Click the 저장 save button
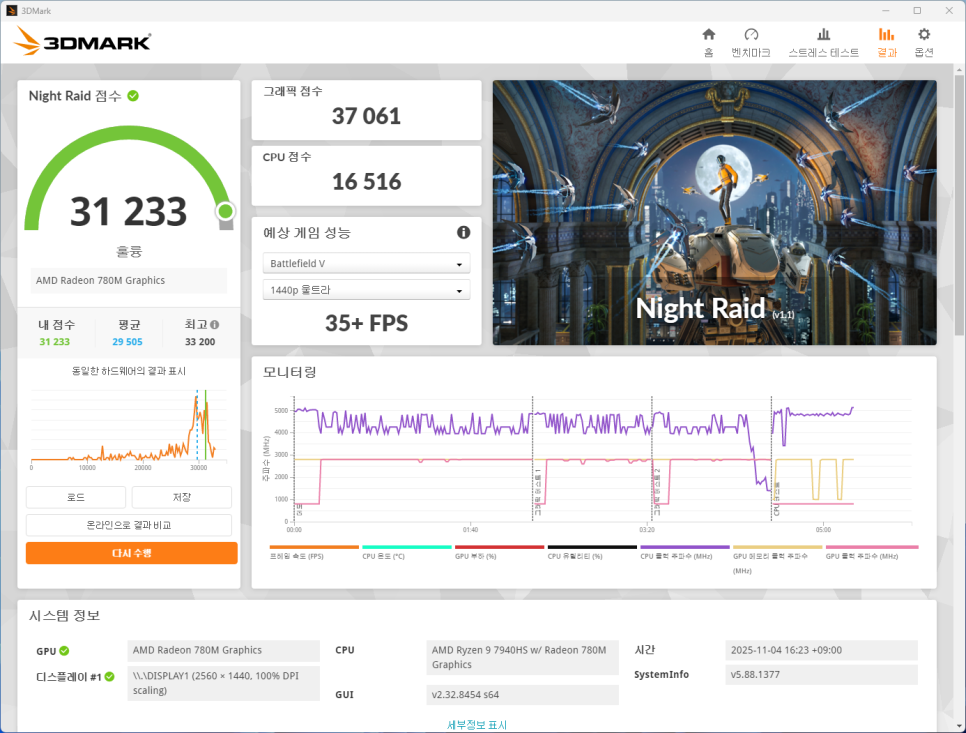Image resolution: width=966 pixels, height=733 pixels. click(181, 497)
